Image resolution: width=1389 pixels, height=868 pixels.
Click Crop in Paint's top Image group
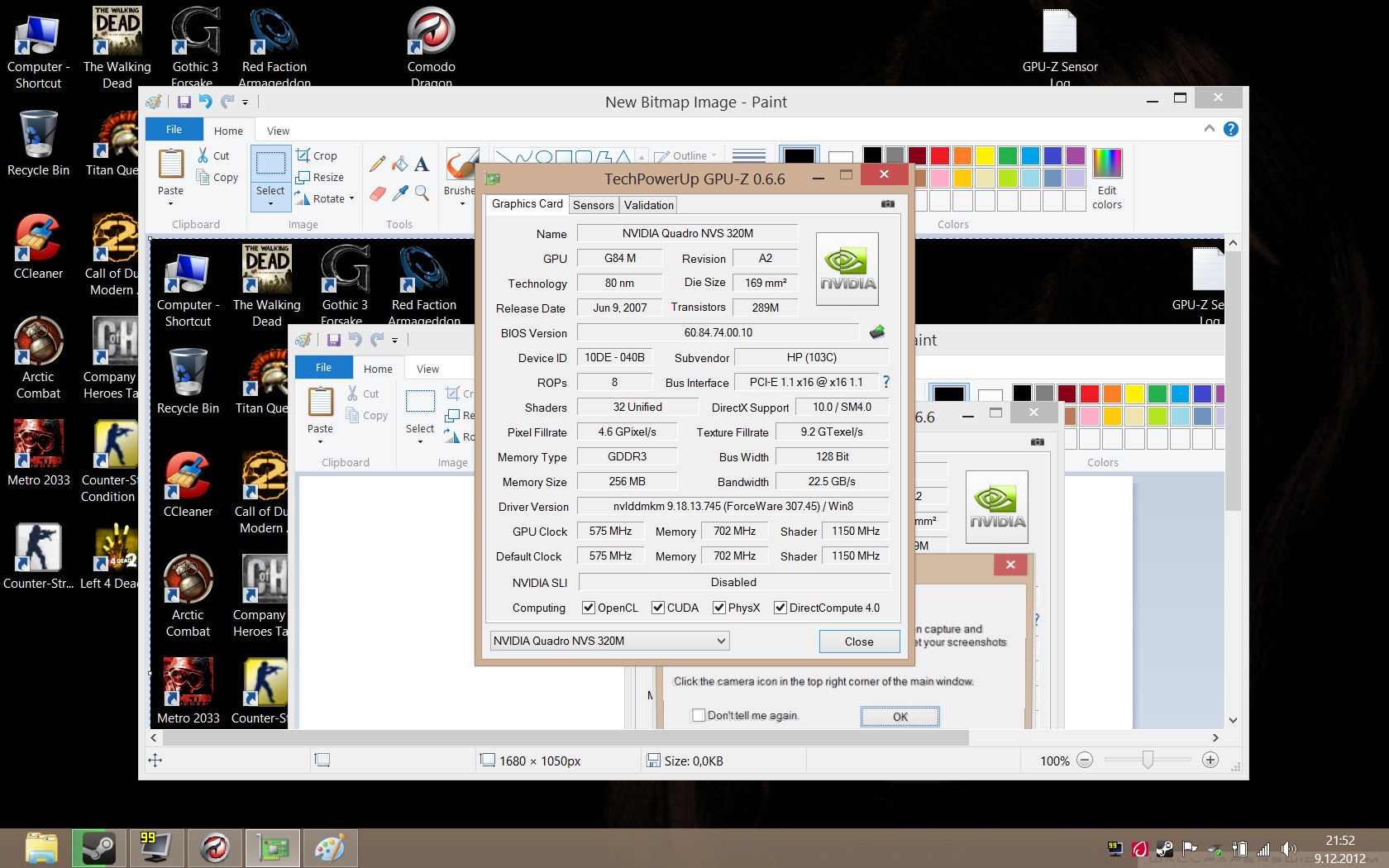coord(317,155)
